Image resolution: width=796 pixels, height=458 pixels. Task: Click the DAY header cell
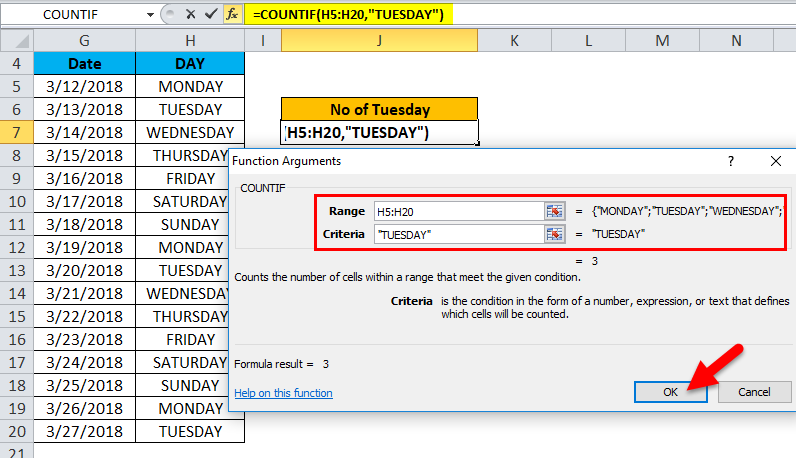tap(190, 63)
